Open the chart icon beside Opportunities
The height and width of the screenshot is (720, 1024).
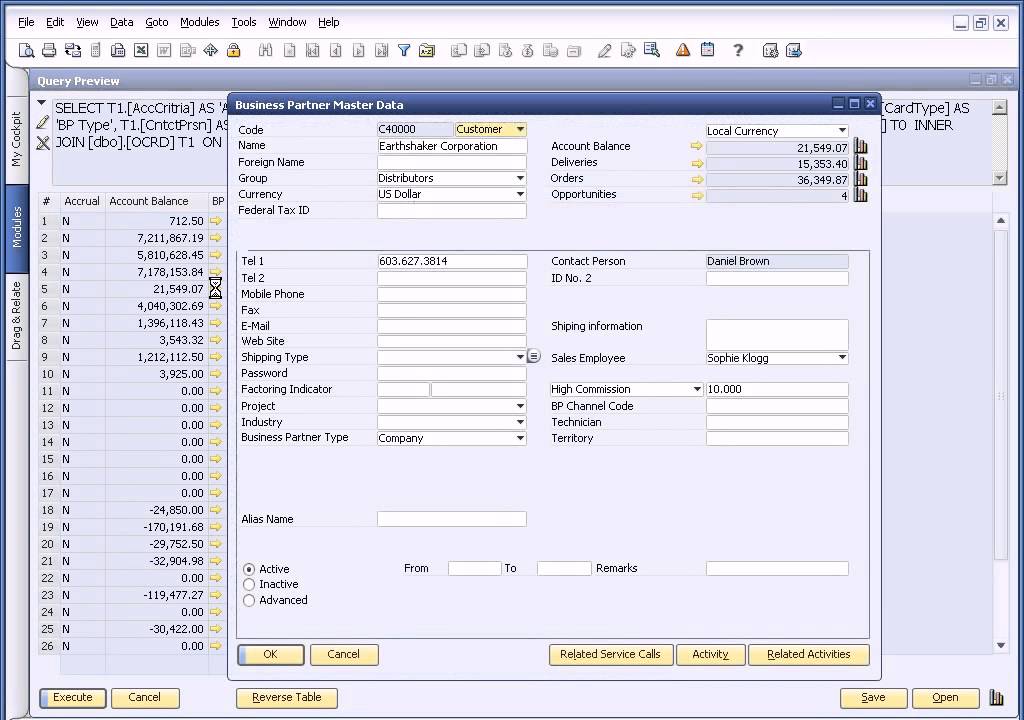click(861, 195)
